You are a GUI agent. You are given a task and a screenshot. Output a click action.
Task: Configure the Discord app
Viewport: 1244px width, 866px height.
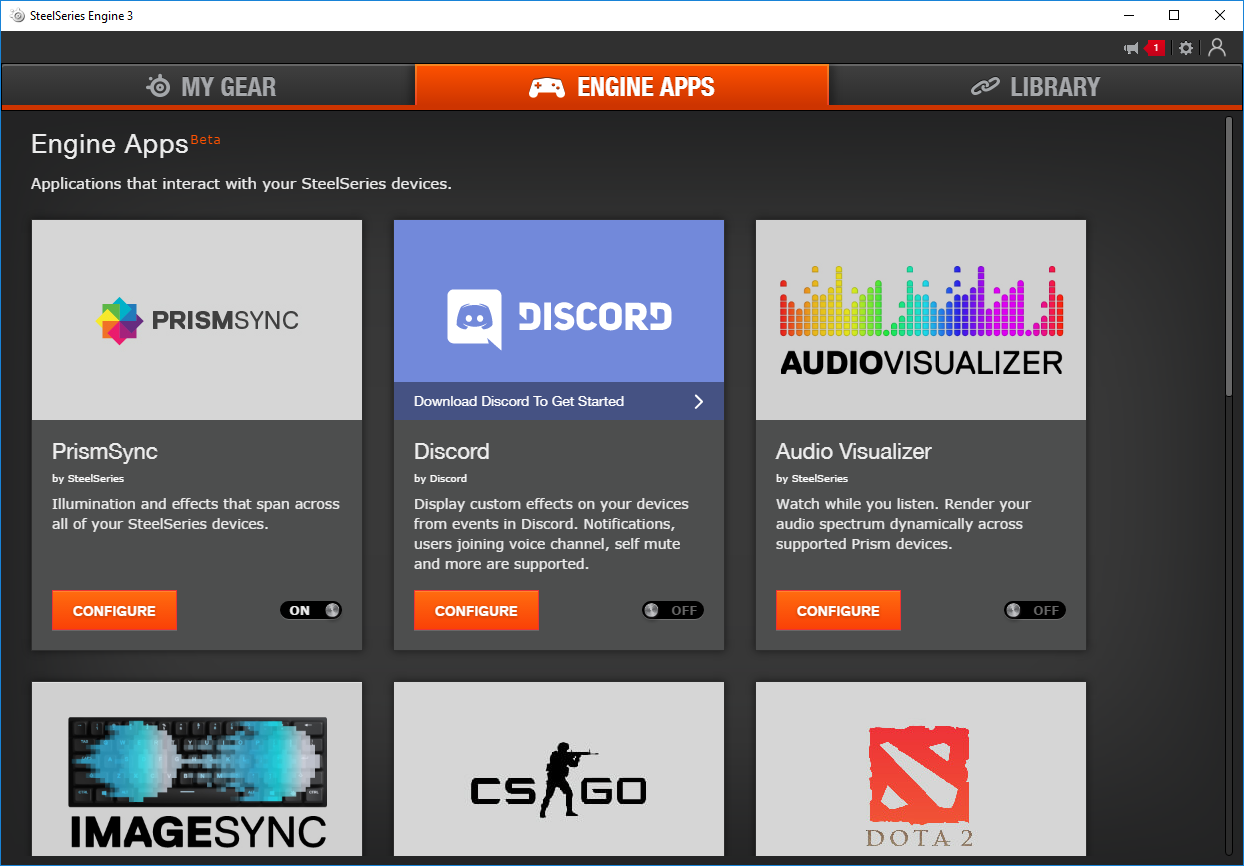476,610
